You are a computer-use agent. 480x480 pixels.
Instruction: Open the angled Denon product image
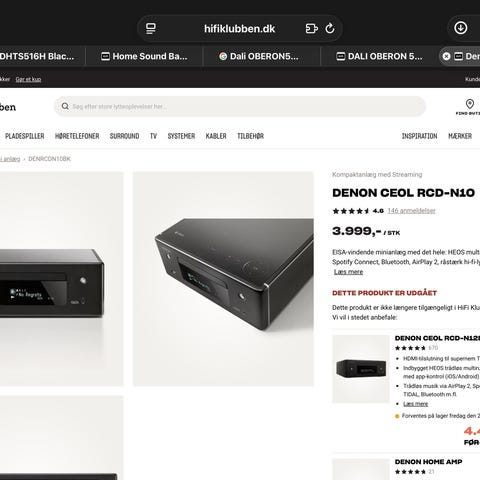(223, 279)
